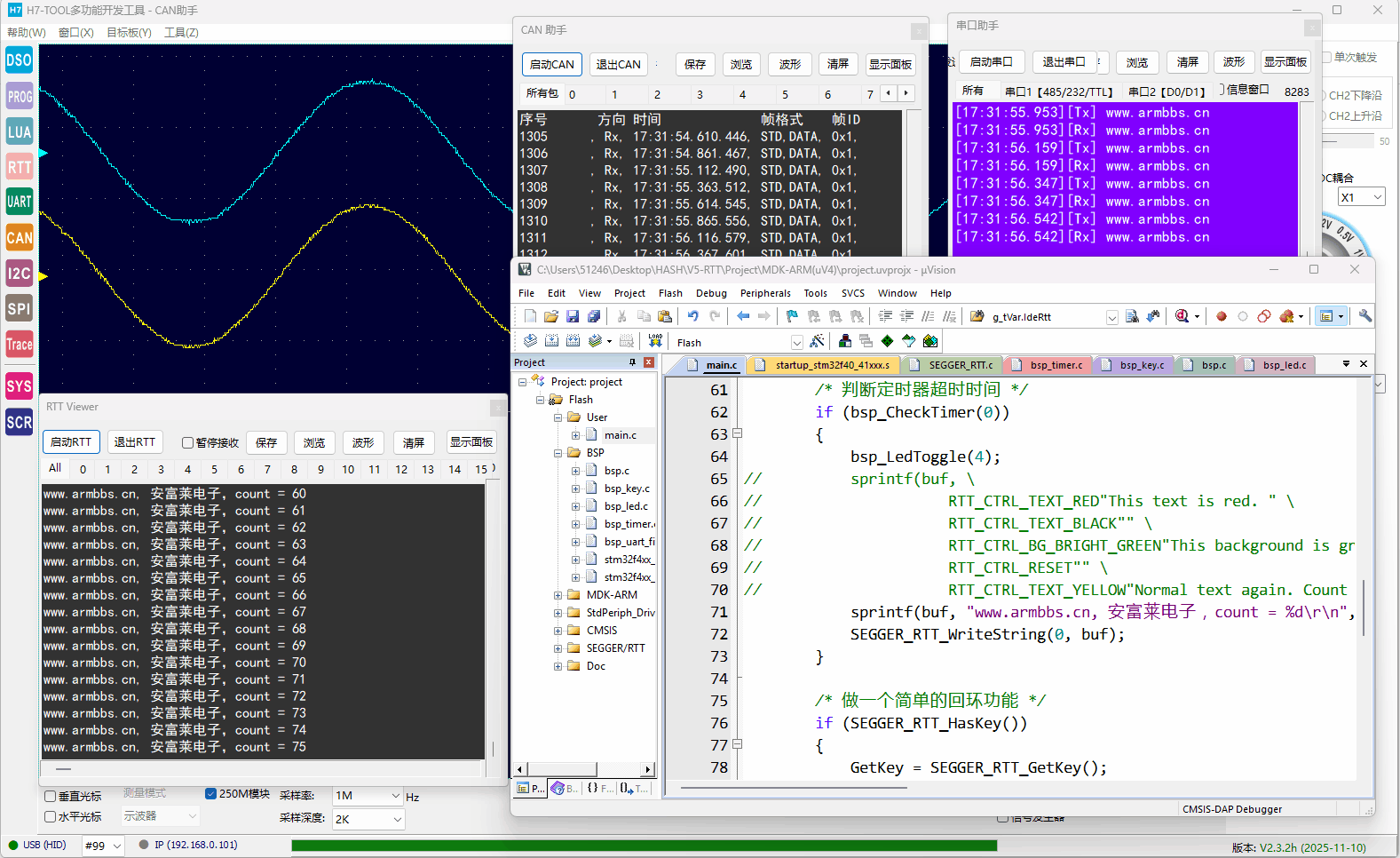
Task: Open the Flash target dropdown
Action: tap(796, 343)
